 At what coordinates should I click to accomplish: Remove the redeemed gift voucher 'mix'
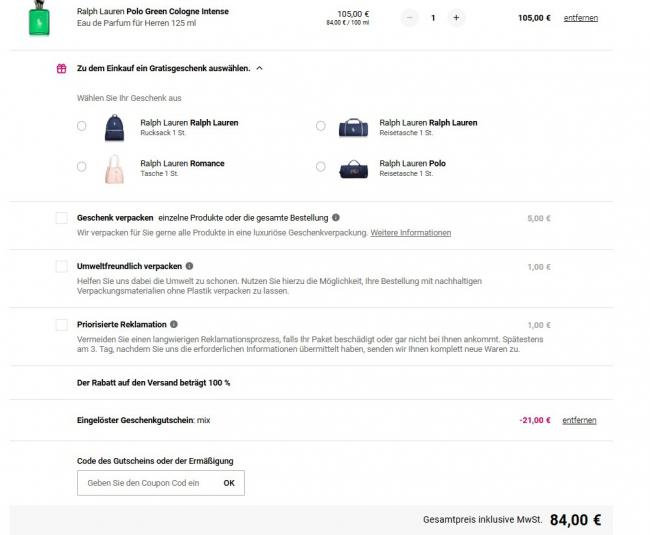(x=579, y=420)
